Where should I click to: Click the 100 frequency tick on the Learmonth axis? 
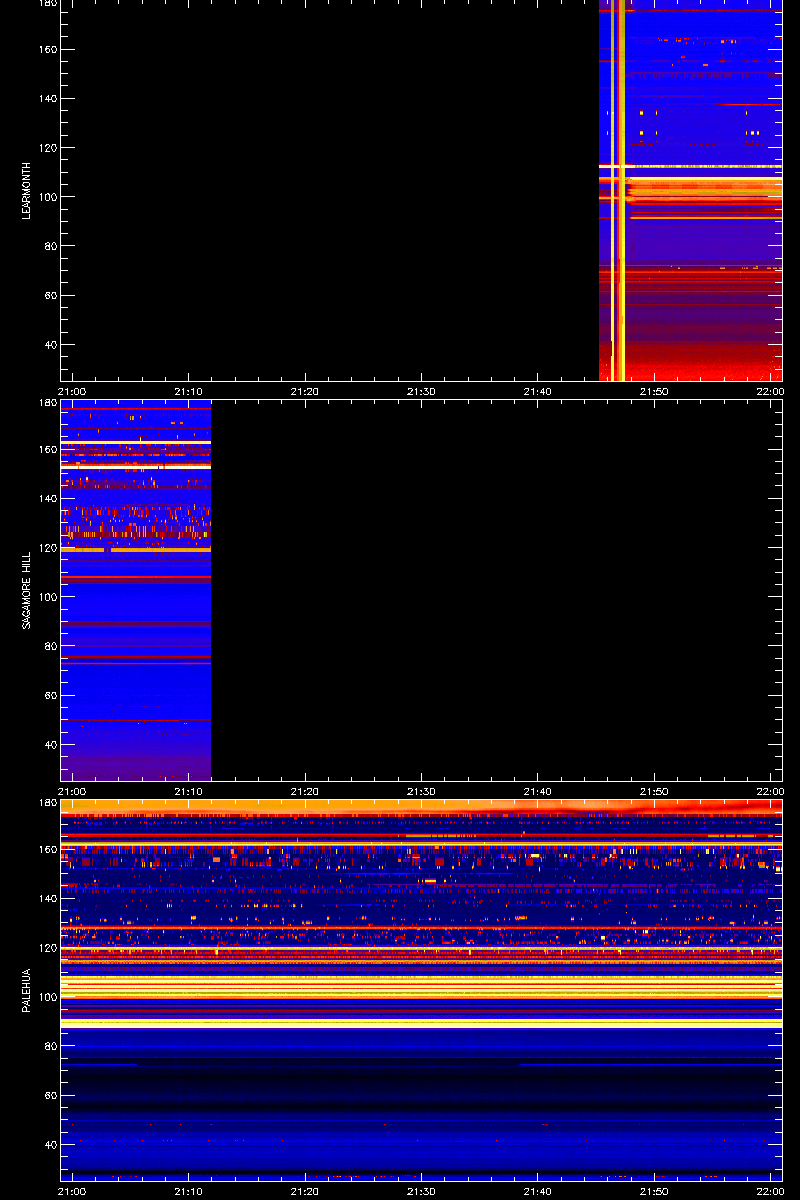(x=48, y=197)
